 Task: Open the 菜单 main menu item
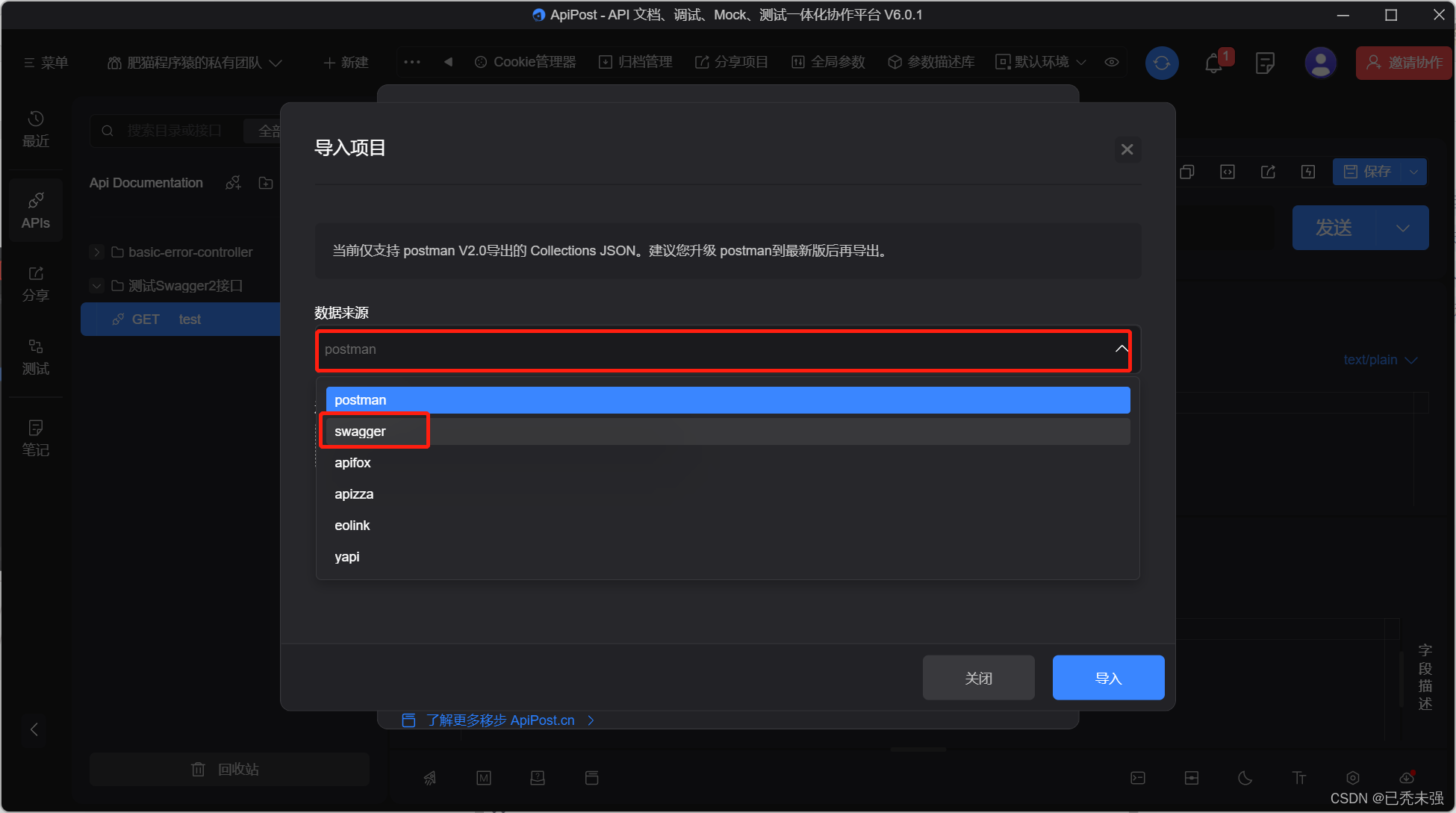click(x=45, y=62)
